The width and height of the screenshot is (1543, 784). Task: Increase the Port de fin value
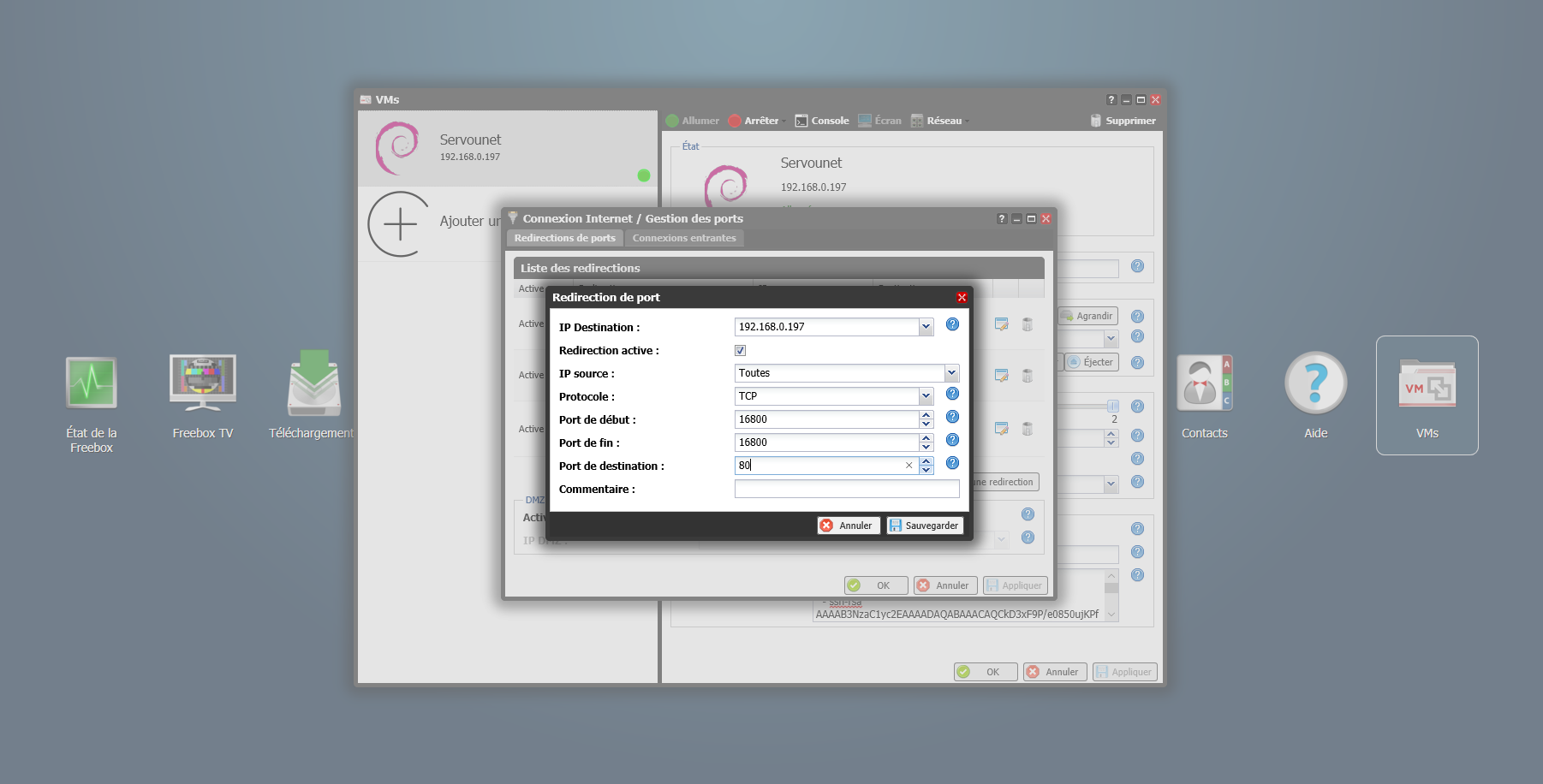point(926,438)
